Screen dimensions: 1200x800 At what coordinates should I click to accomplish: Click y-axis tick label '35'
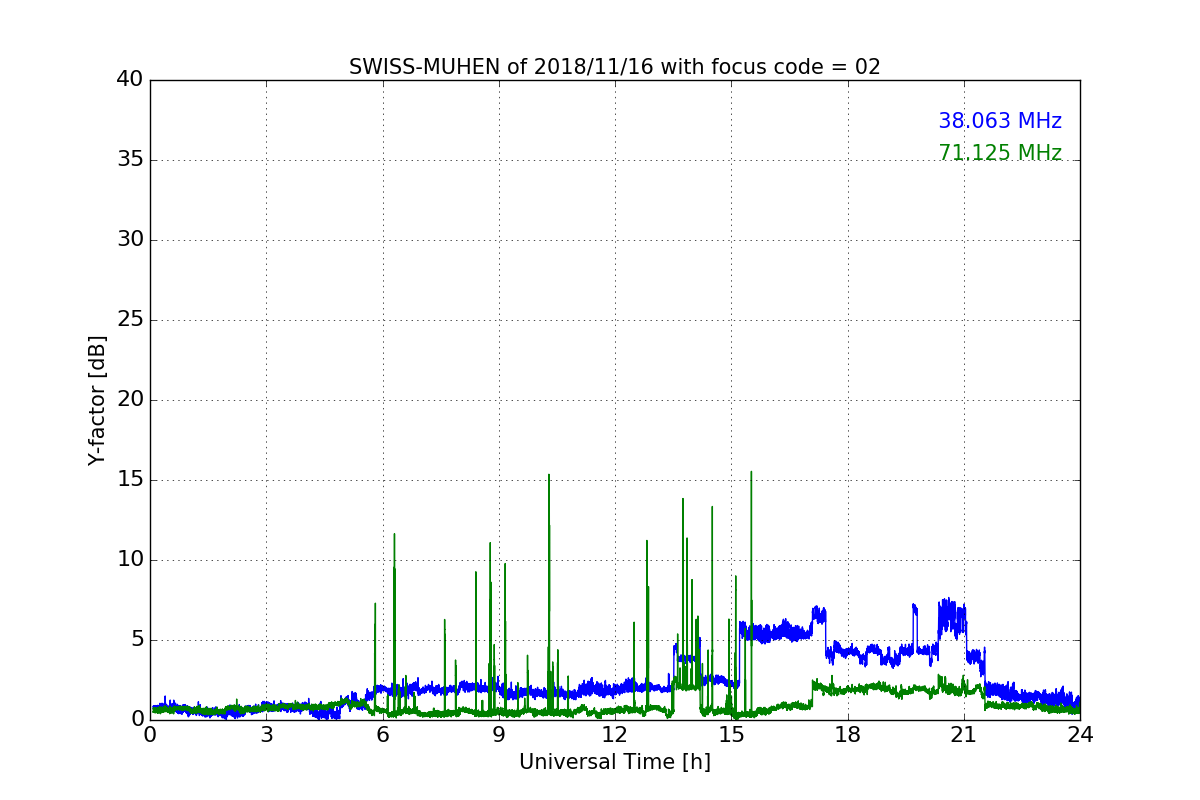130,160
